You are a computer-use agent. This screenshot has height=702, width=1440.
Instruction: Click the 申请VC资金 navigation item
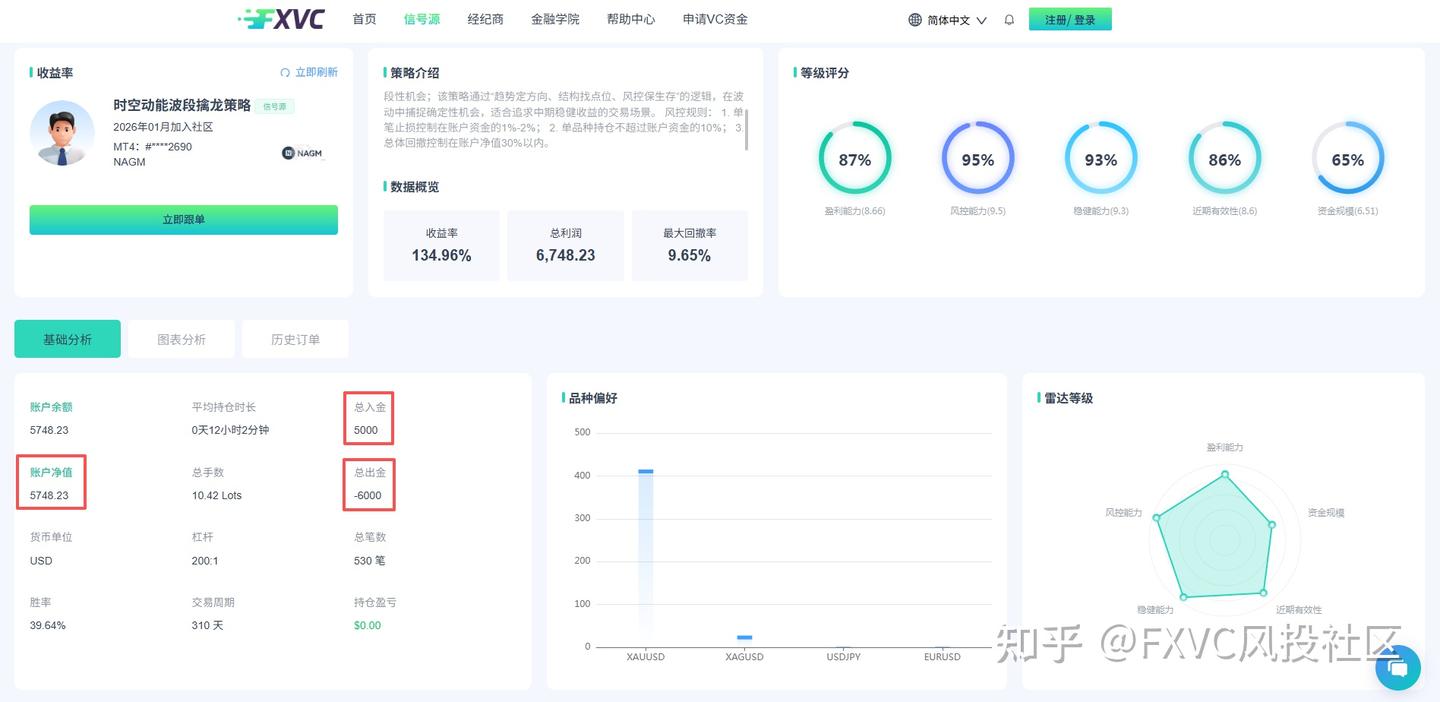coord(713,18)
